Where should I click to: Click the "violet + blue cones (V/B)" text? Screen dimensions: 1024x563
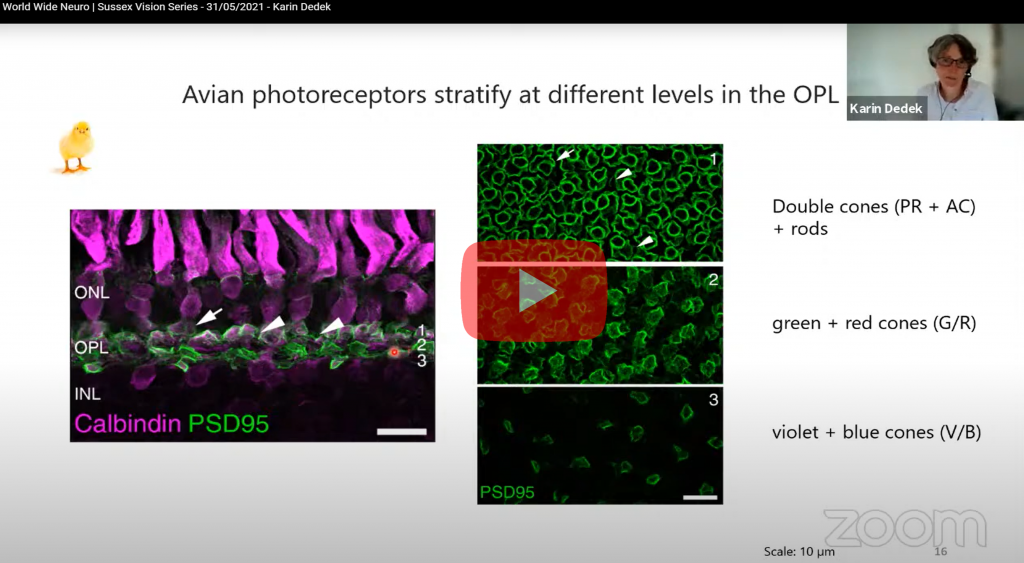(873, 432)
